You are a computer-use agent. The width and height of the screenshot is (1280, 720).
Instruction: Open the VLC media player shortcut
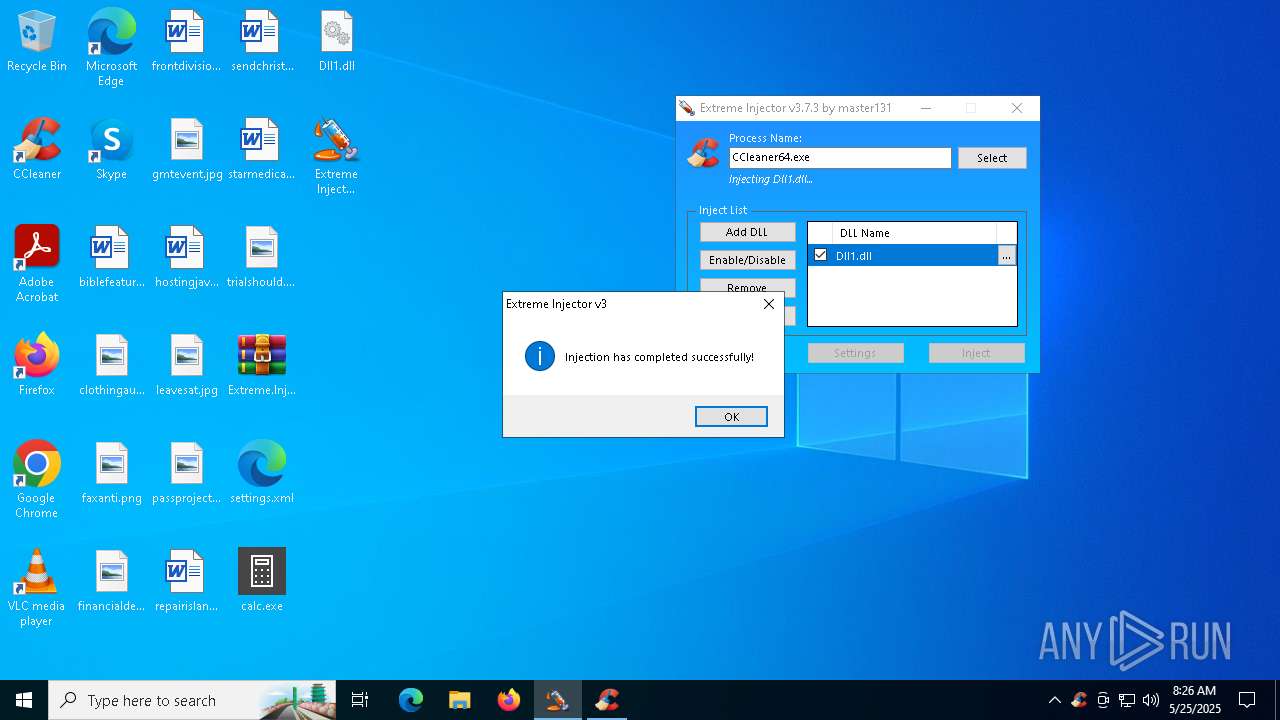(37, 588)
